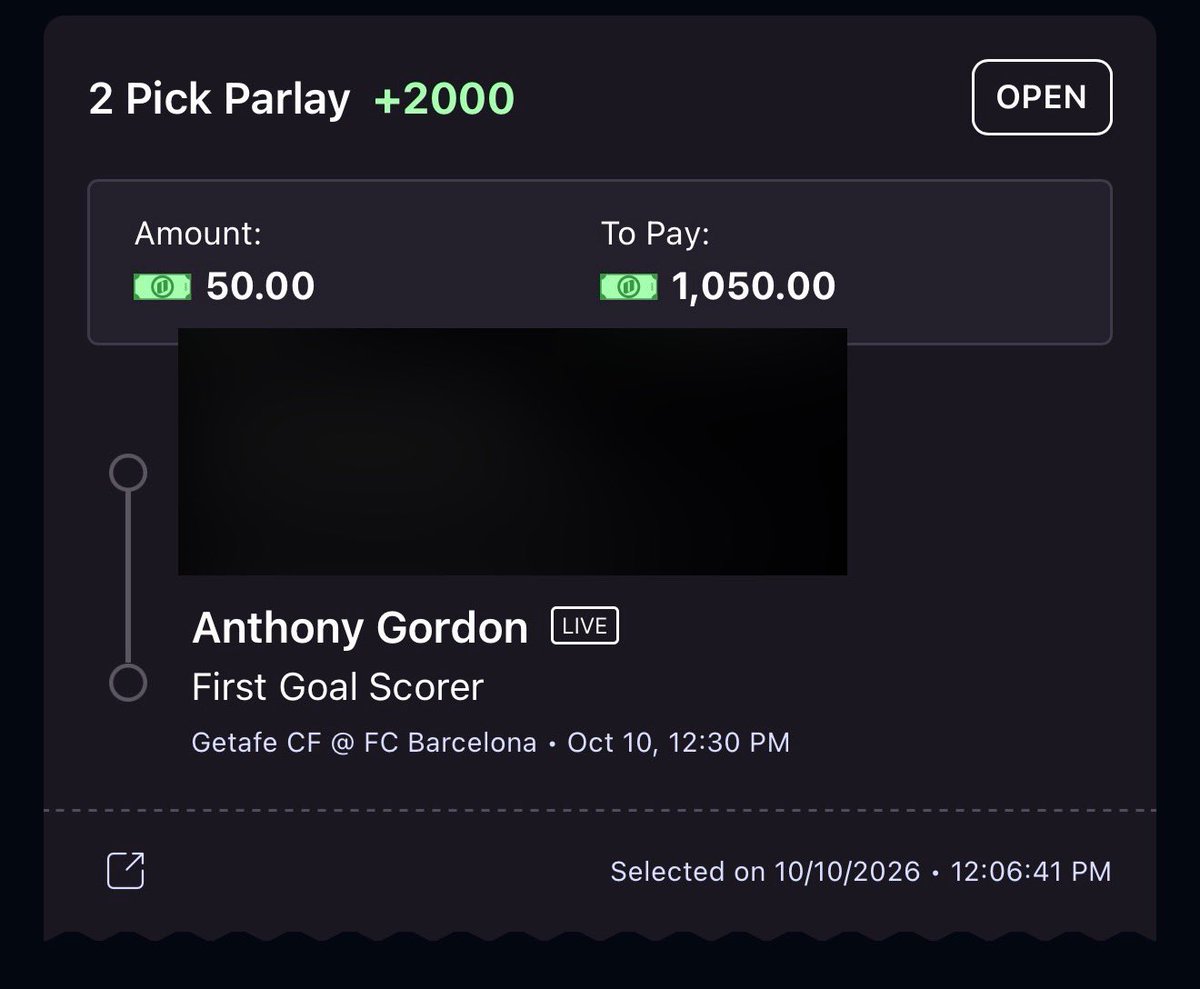
Task: Select the upper parlay leg circle marker
Action: click(x=128, y=473)
